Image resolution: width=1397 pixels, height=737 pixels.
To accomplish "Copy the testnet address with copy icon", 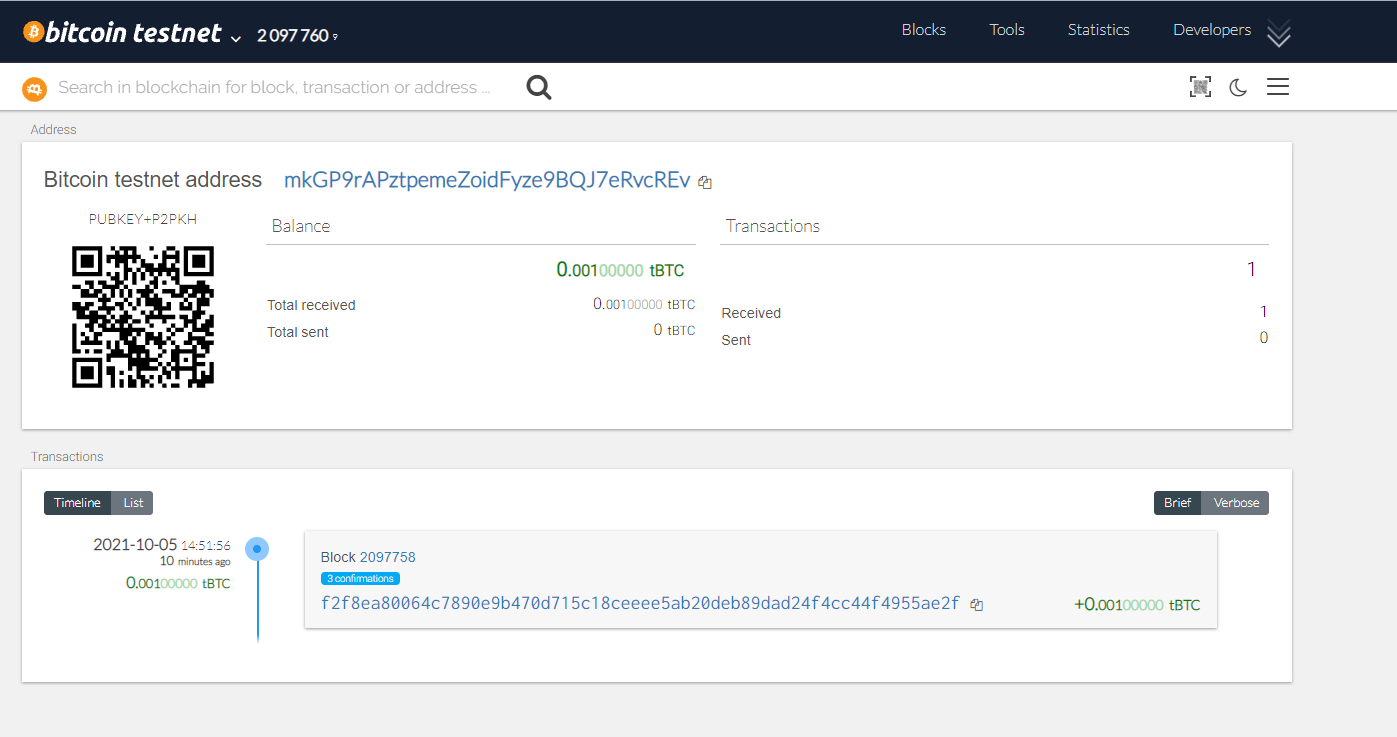I will coord(705,182).
